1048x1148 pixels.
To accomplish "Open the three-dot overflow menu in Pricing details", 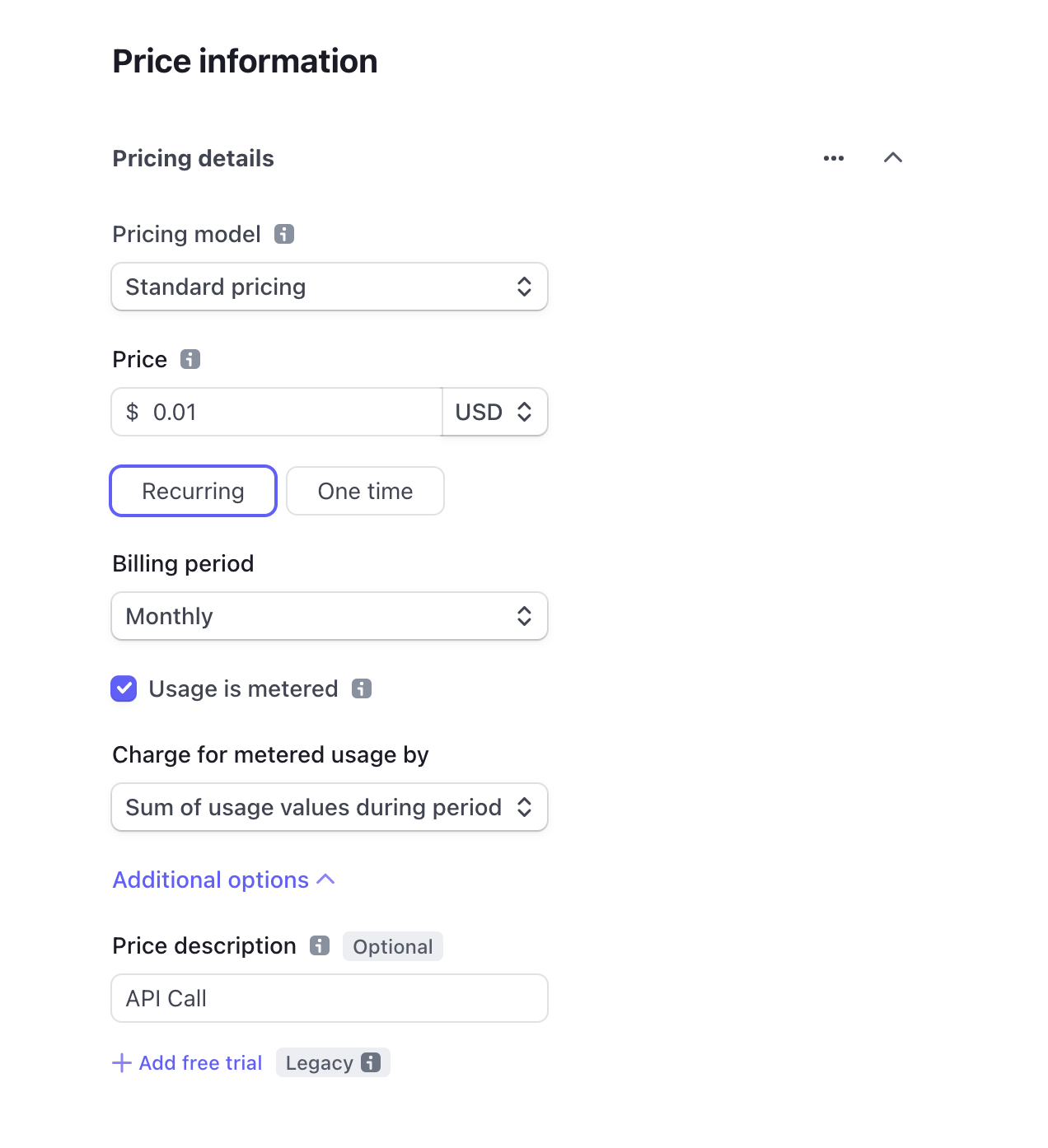I will [833, 158].
